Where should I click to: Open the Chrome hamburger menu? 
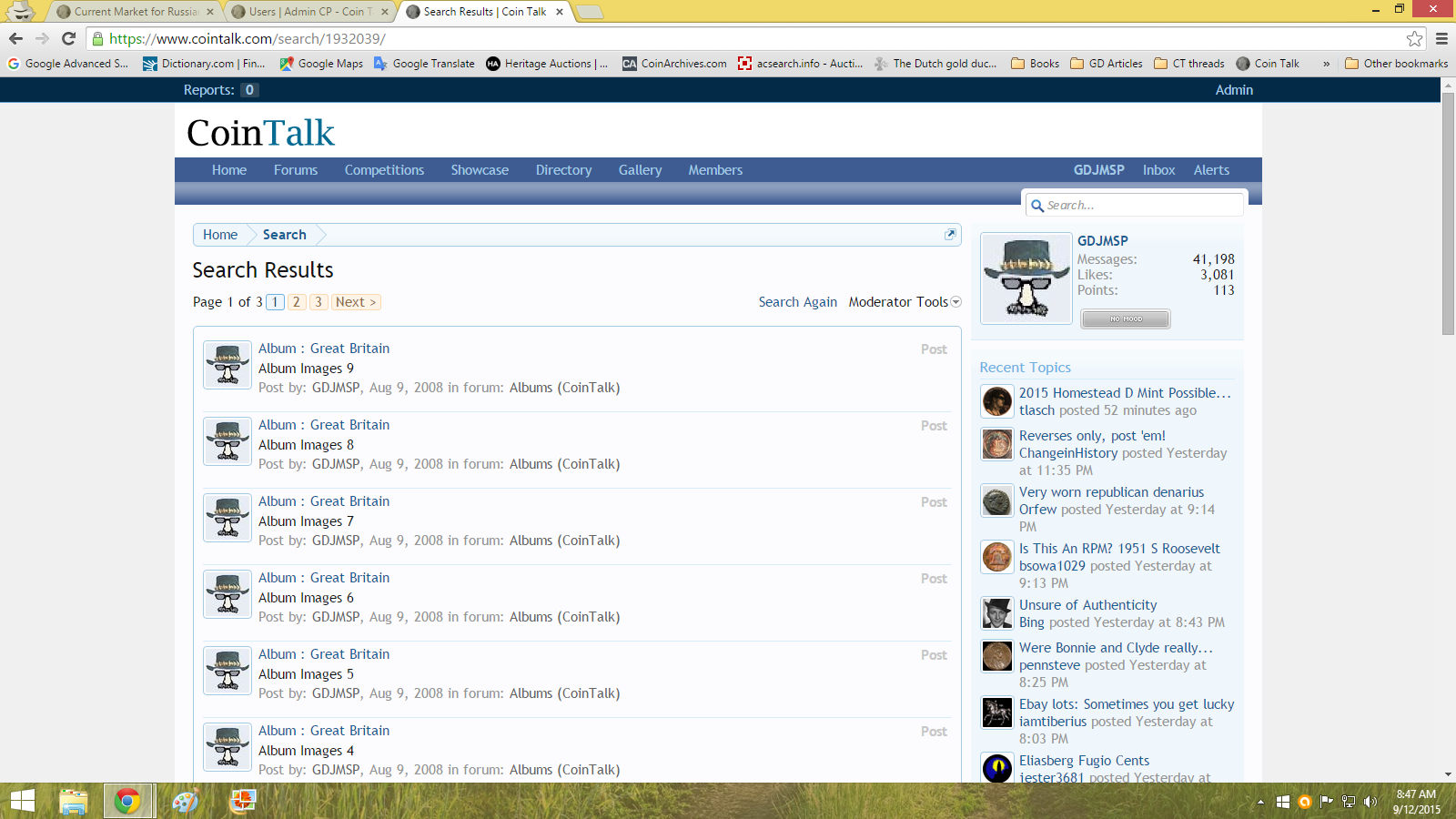click(1441, 38)
